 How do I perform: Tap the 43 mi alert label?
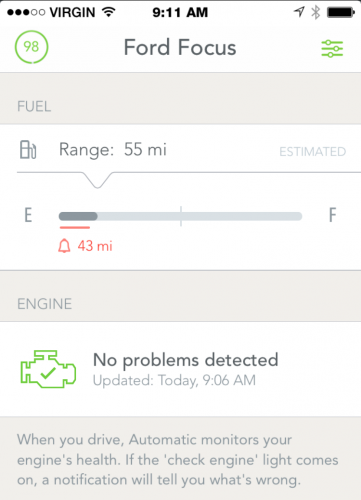click(x=95, y=246)
